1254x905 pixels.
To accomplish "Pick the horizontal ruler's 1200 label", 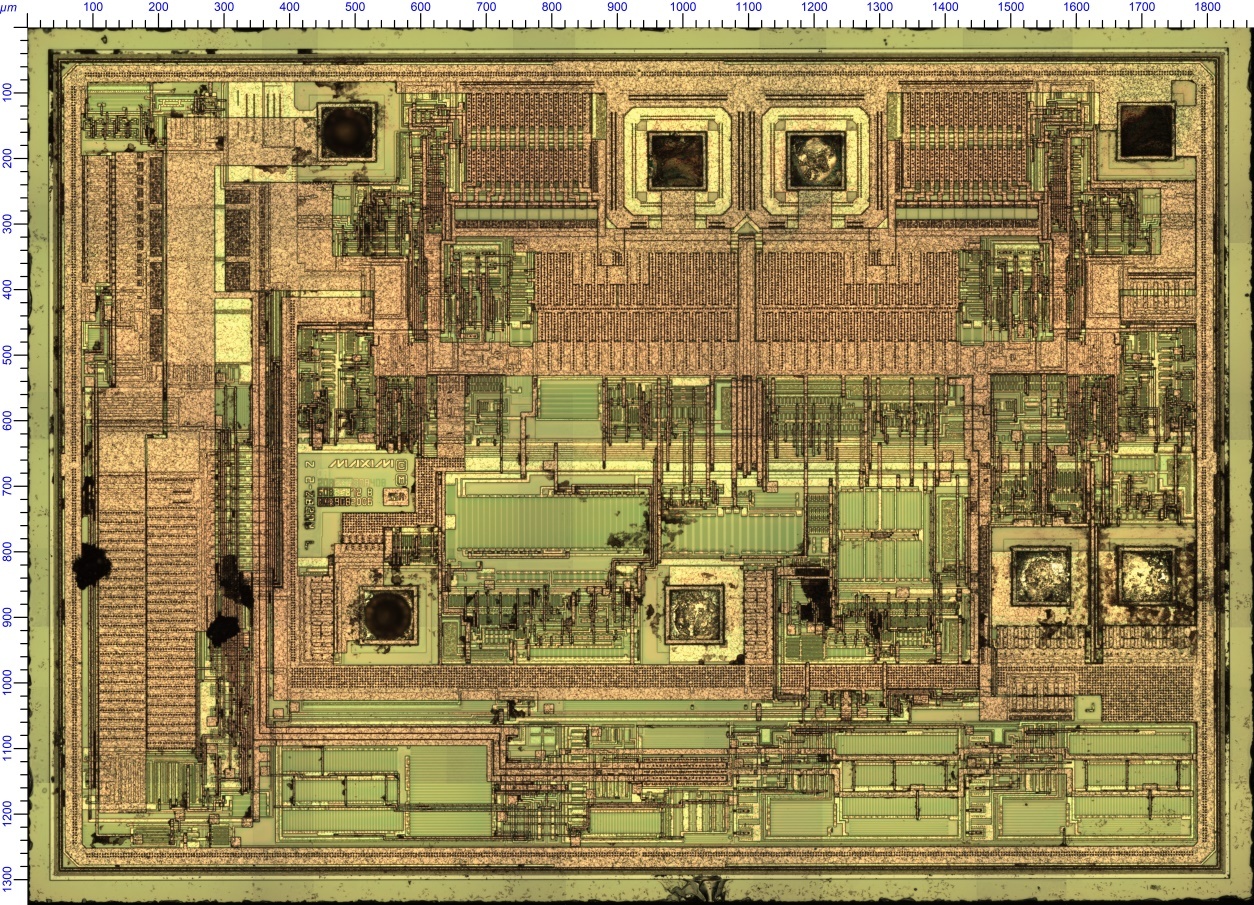I will click(814, 7).
